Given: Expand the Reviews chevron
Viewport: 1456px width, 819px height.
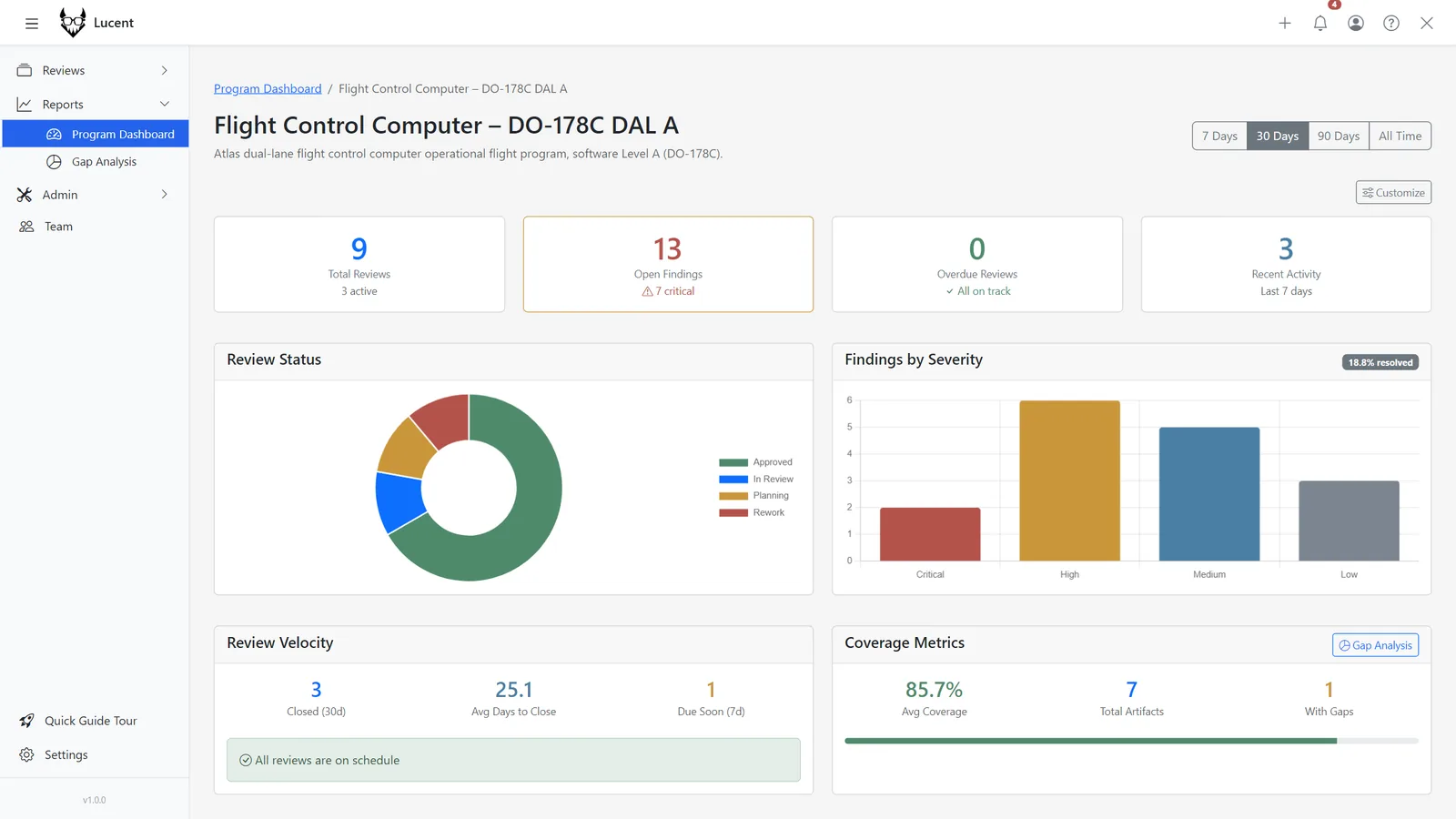Looking at the screenshot, I should (165, 70).
